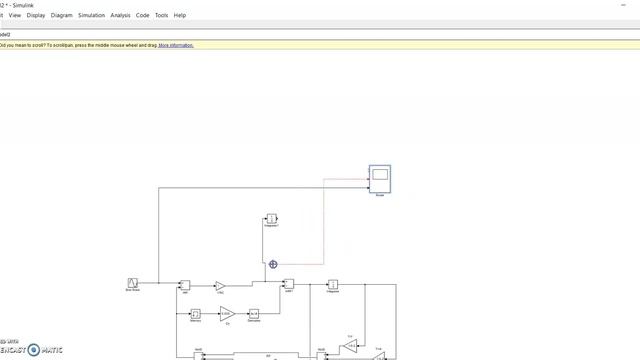Screen dimensions: 640x360
Task: Select the Add1 sum block
Action: (x=289, y=284)
